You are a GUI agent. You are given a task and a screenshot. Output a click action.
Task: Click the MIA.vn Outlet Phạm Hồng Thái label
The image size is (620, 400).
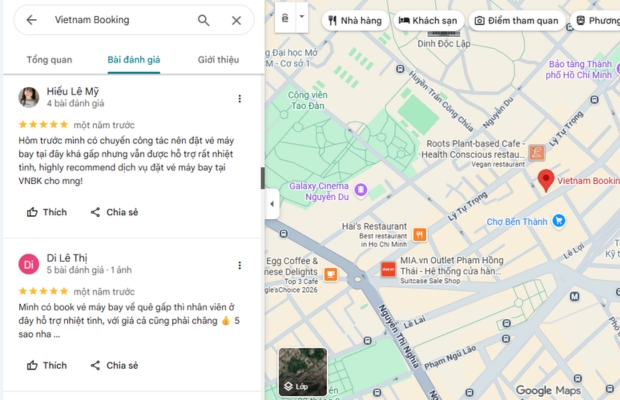tap(452, 266)
